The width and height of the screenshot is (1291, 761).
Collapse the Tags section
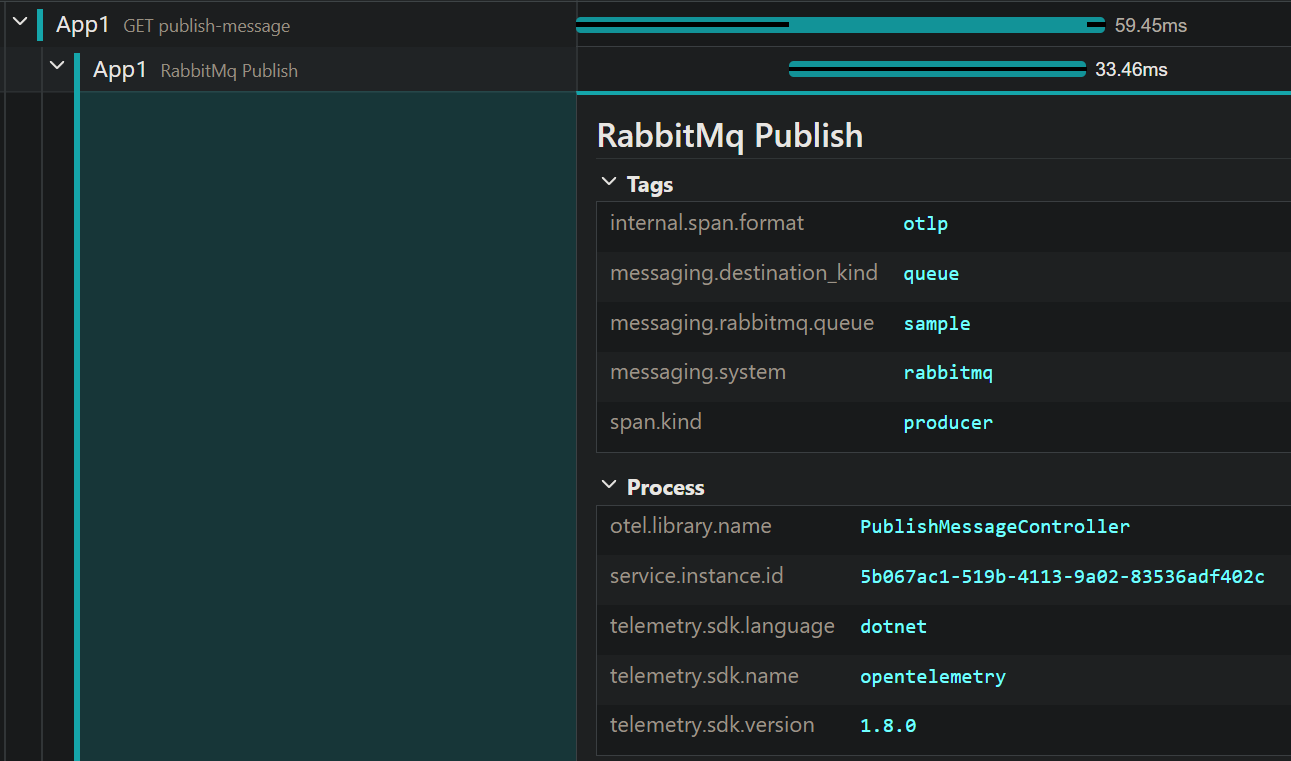coord(608,182)
